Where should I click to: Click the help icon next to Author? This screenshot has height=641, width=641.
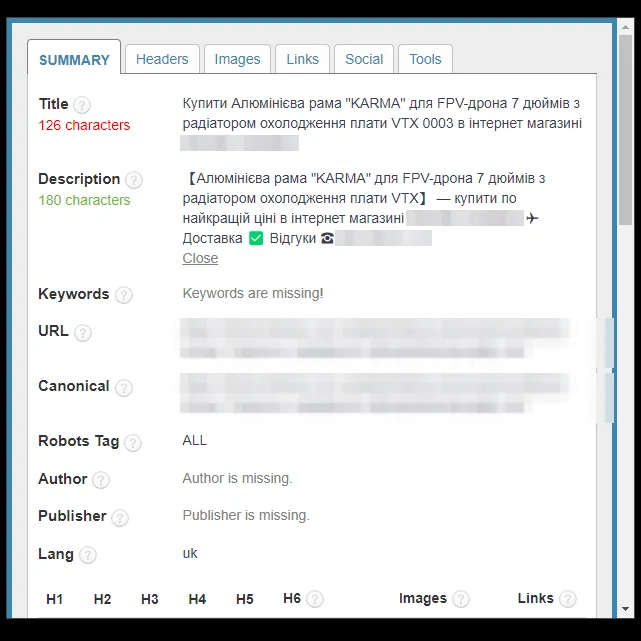pos(101,480)
